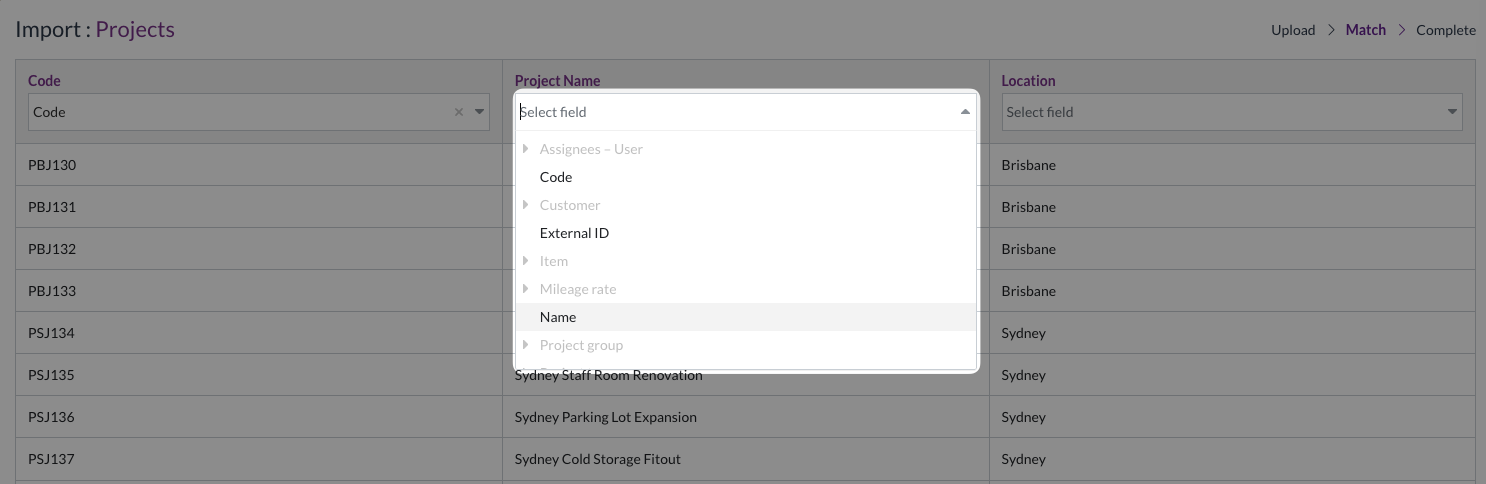Collapse the Project Name field dropdown
1486x484 pixels.
[x=964, y=112]
